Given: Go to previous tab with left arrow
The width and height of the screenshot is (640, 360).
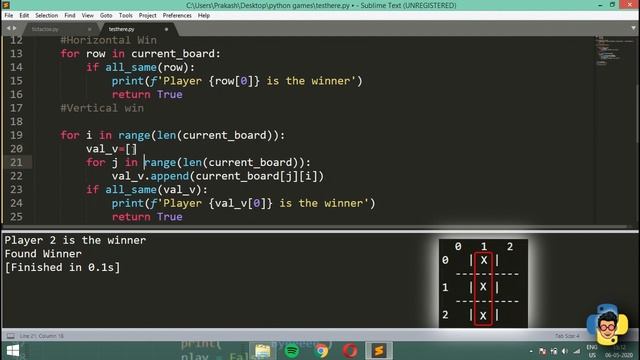Looking at the screenshot, I should pos(8,28).
